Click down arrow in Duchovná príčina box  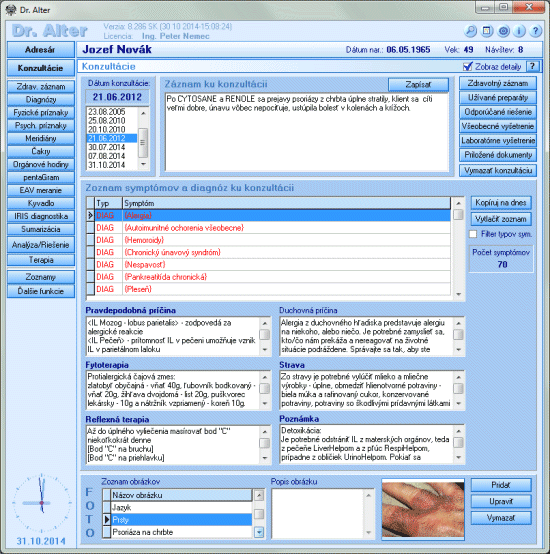pyautogui.click(x=459, y=350)
